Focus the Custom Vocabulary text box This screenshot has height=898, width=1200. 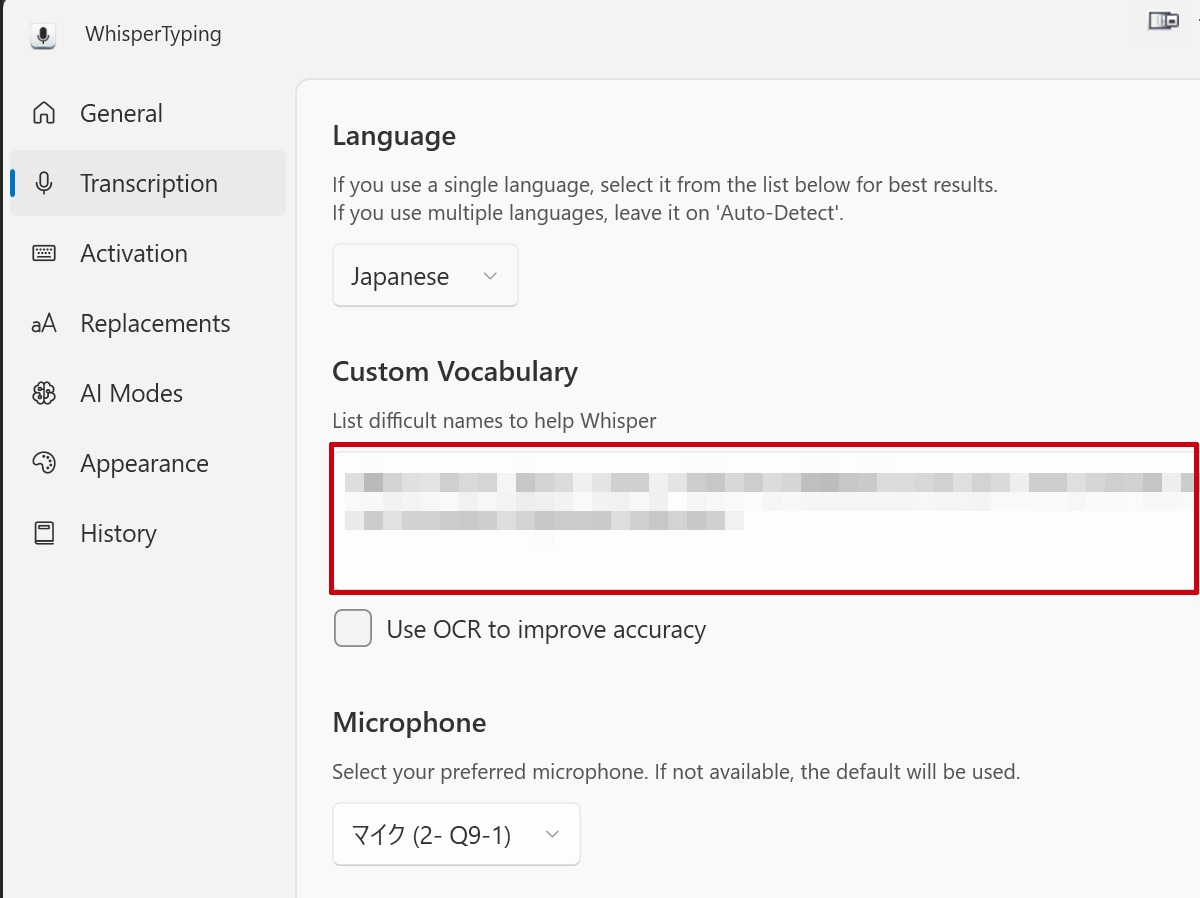764,518
